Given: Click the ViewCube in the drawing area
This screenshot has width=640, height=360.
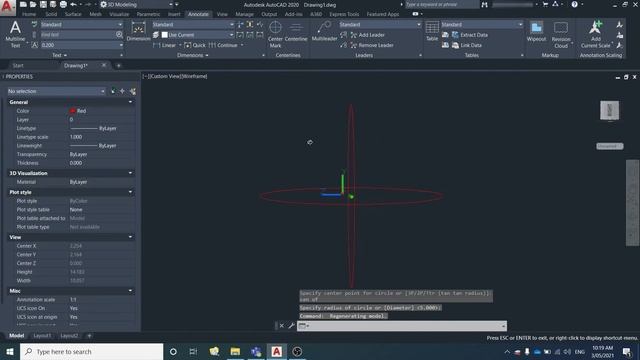Looking at the screenshot, I should point(609,110).
